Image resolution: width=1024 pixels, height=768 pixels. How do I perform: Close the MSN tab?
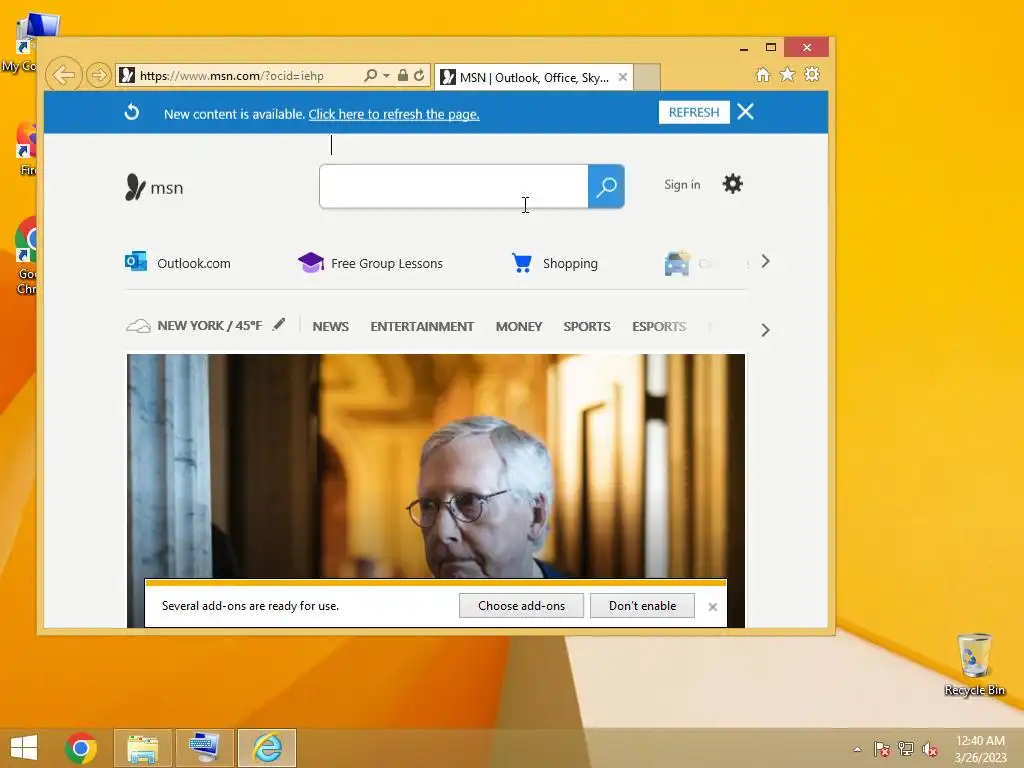(622, 77)
